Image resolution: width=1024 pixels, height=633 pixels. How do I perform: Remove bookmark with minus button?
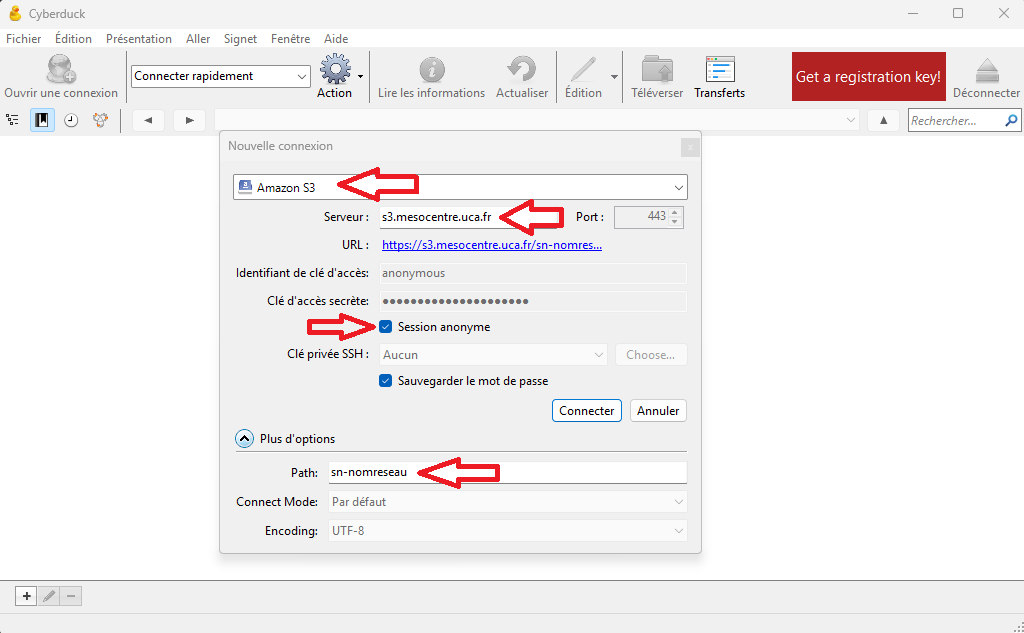click(x=71, y=596)
